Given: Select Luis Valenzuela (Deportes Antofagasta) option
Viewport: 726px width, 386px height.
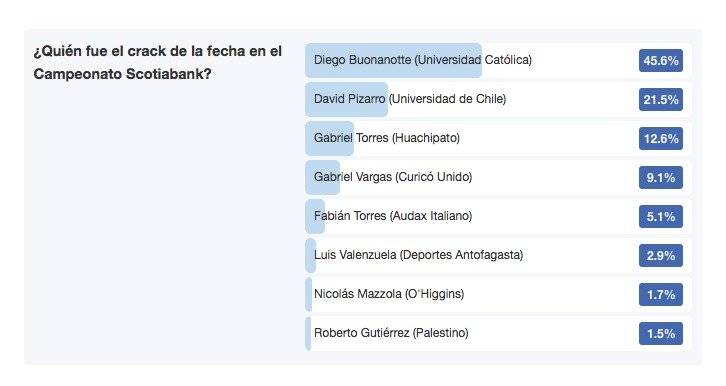Looking at the screenshot, I should coord(498,255).
